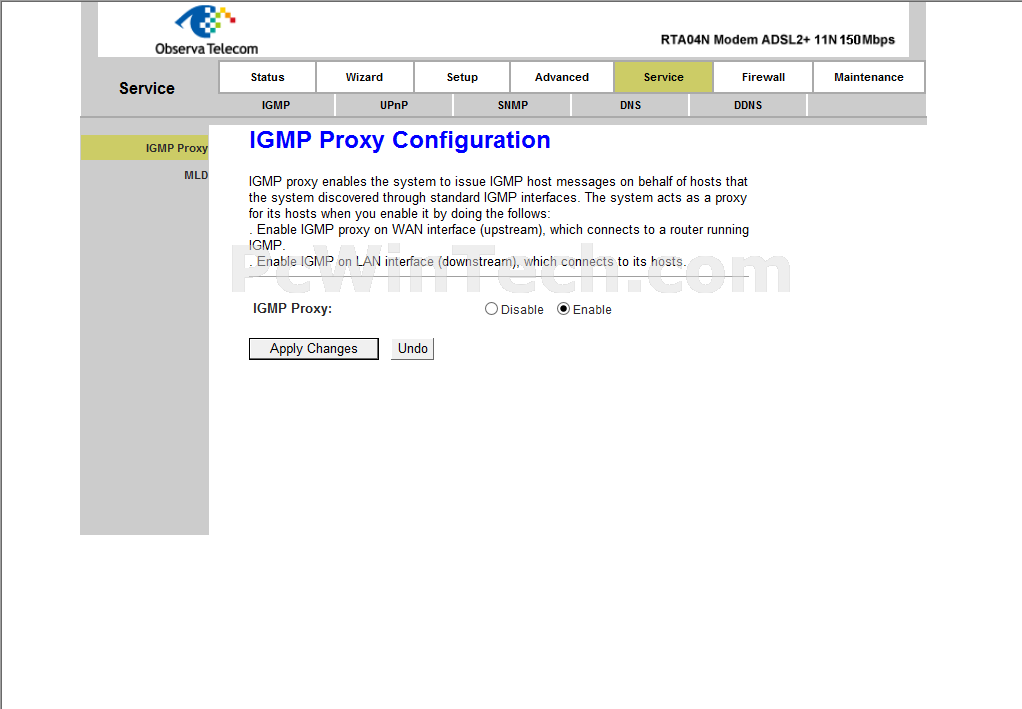Select IGMP Proxy in the sidebar
Viewport: 1022px width, 709px height.
point(176,148)
